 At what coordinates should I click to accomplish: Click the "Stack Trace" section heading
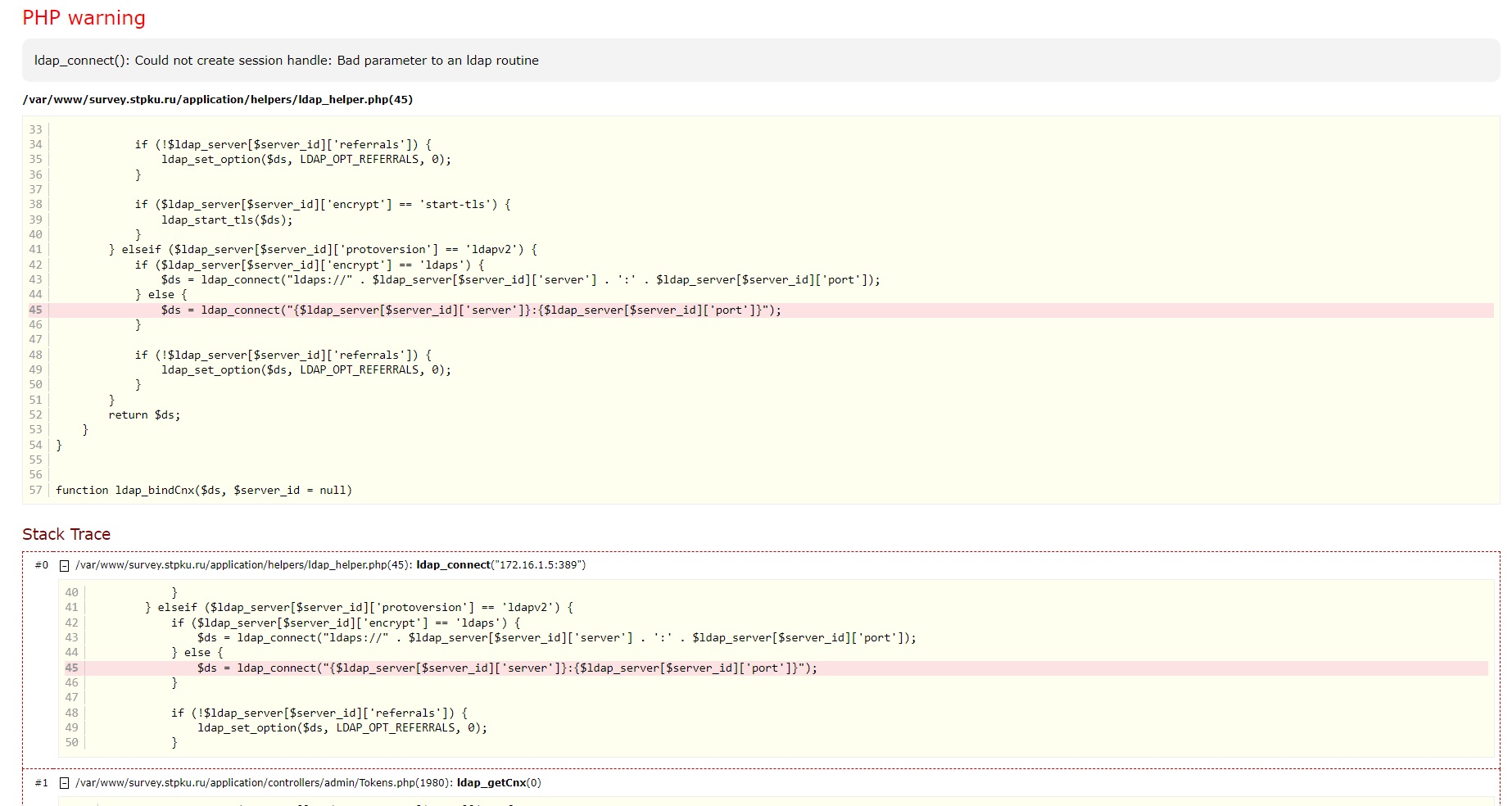tap(66, 534)
